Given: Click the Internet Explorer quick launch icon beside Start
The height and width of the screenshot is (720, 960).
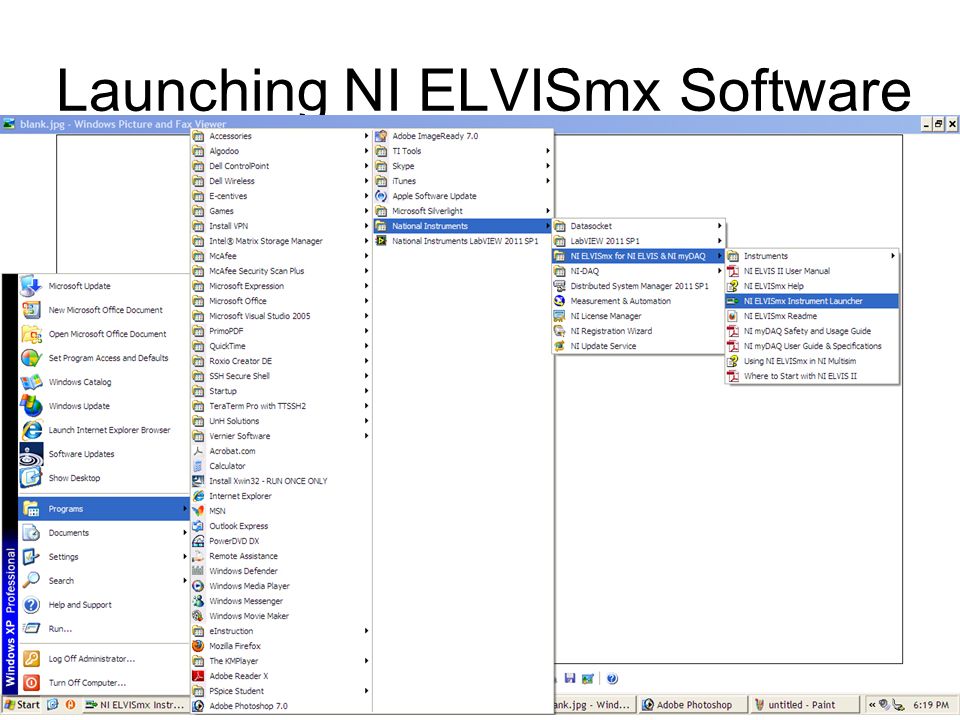Looking at the screenshot, I should (x=53, y=705).
